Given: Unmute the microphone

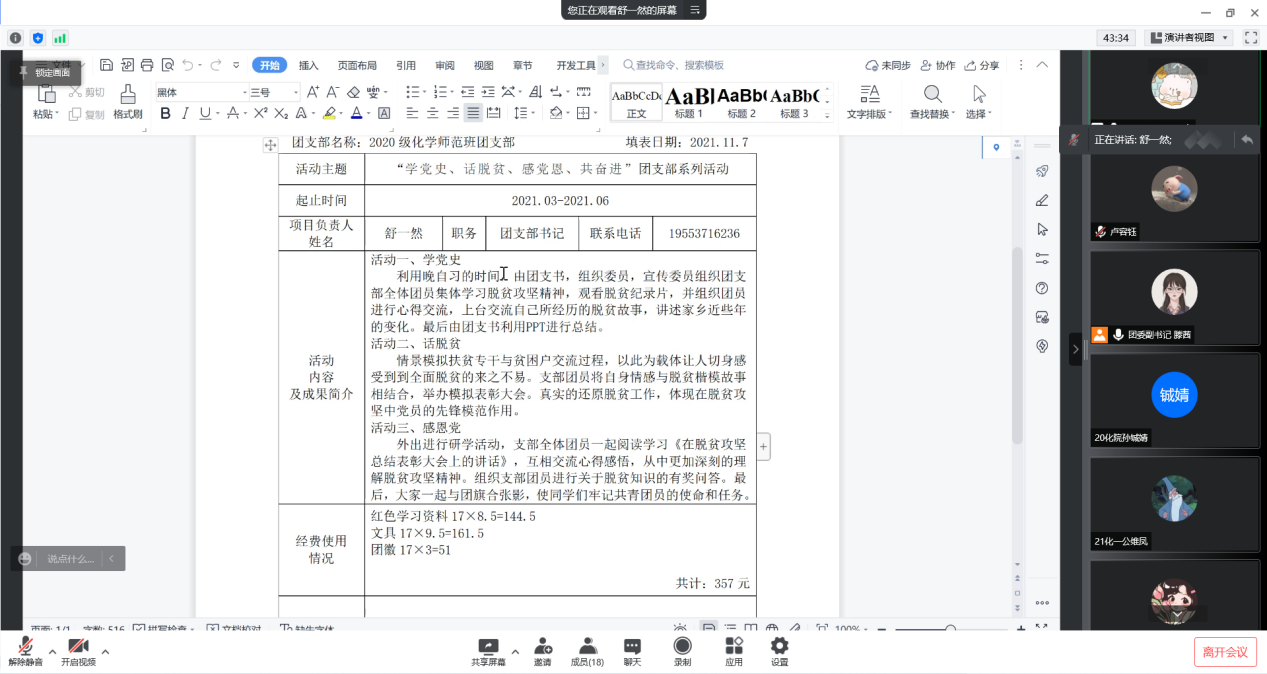Looking at the screenshot, I should (25, 651).
